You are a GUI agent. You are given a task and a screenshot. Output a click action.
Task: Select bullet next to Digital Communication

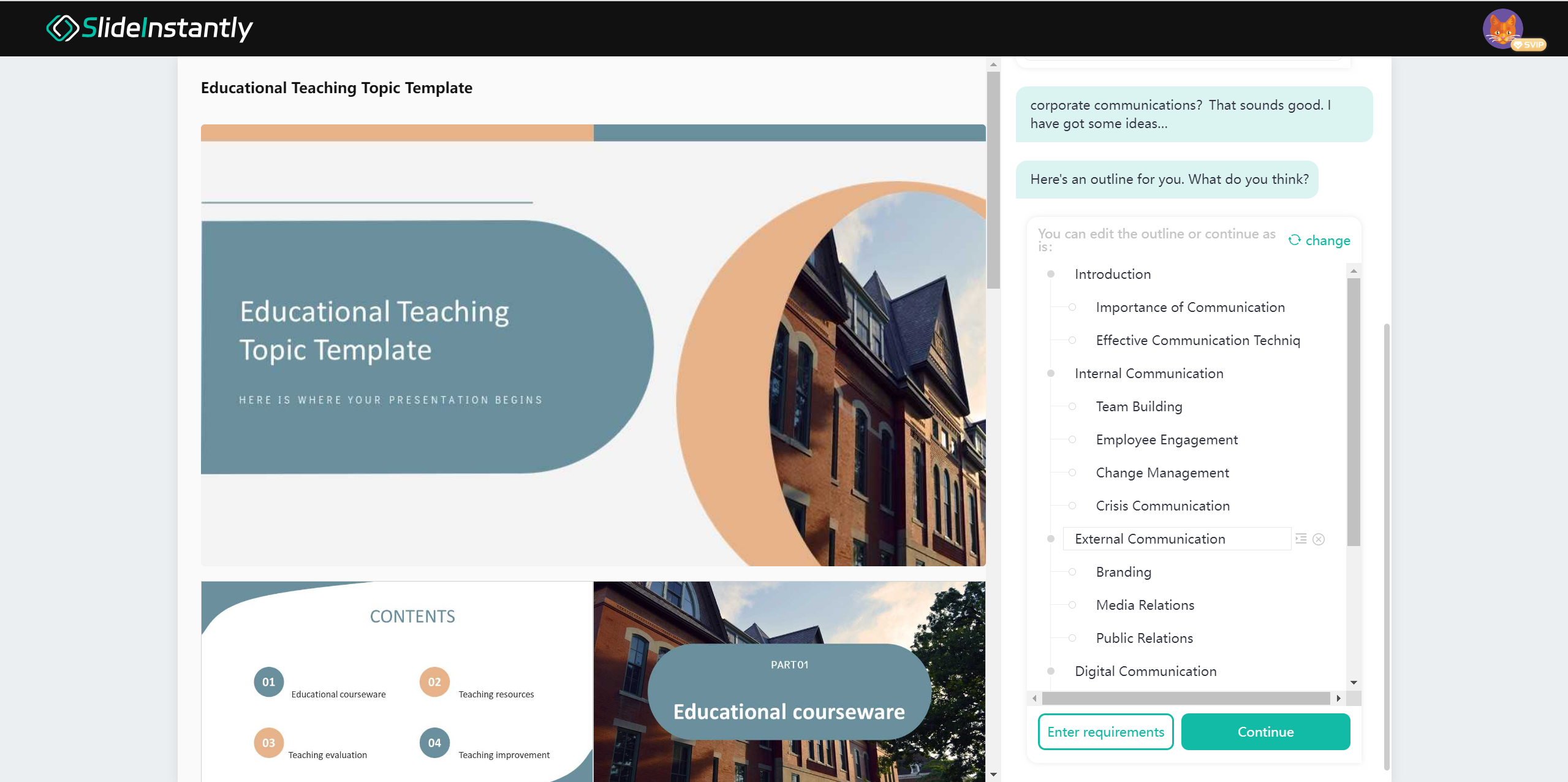(1051, 671)
